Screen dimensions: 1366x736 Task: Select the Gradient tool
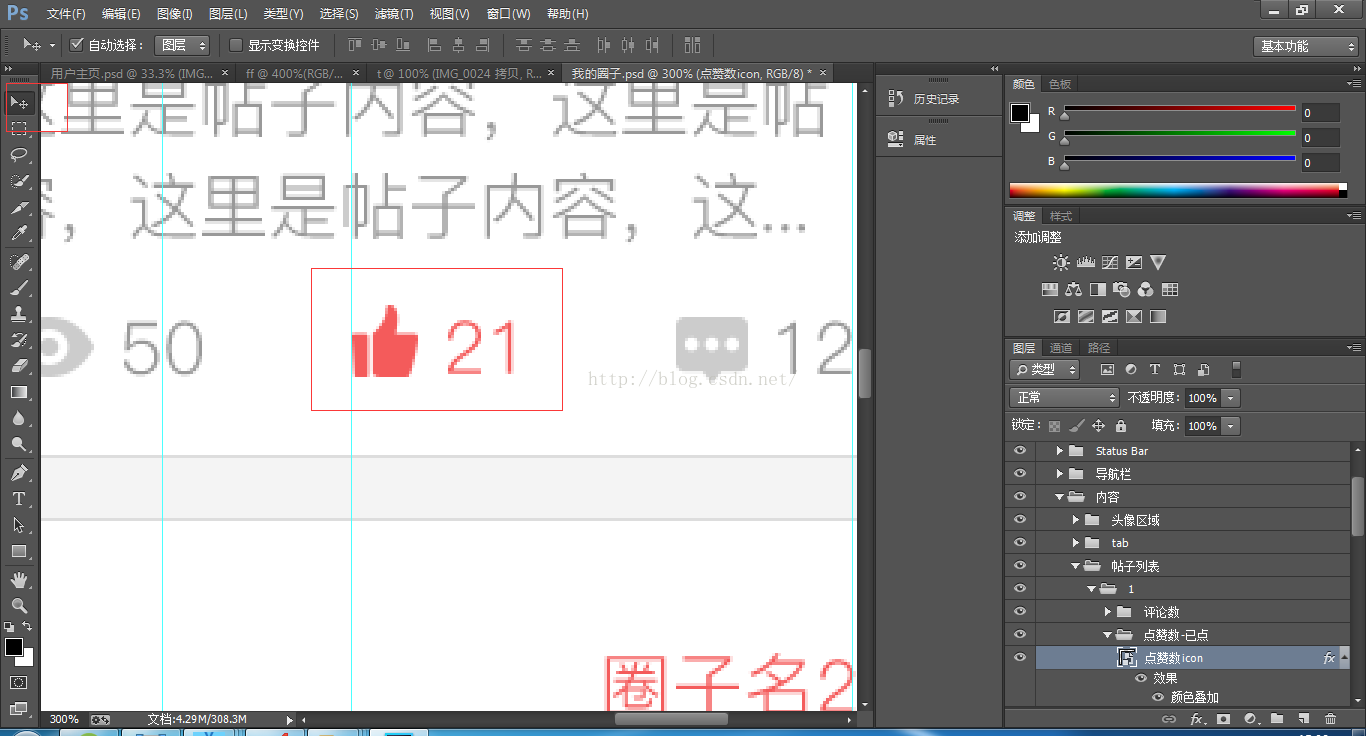pos(19,392)
